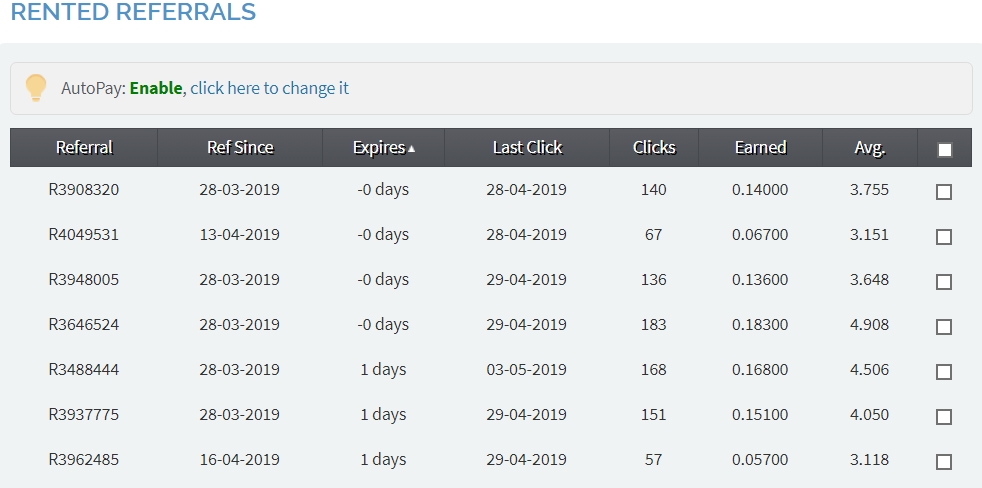Sort by the Referral column header

coord(84,148)
